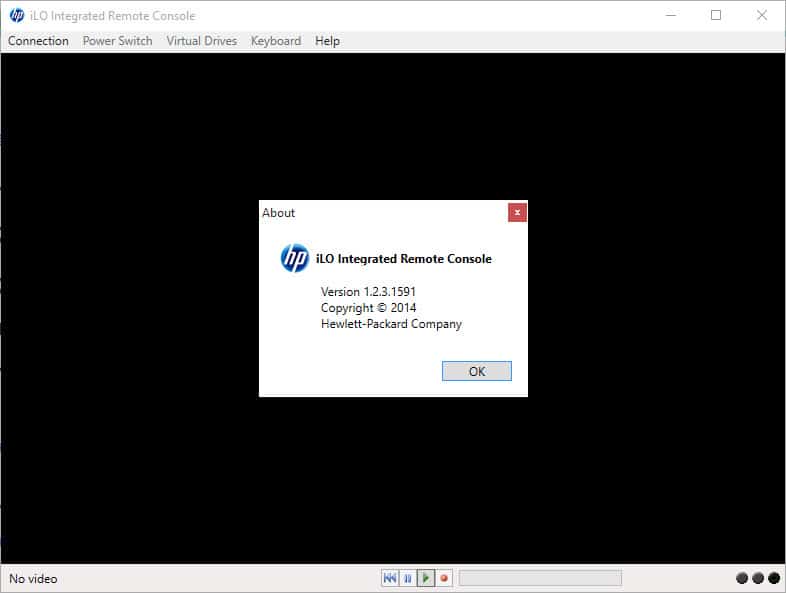Click the 'About' dialog title
This screenshot has height=593, width=786.
[x=278, y=213]
